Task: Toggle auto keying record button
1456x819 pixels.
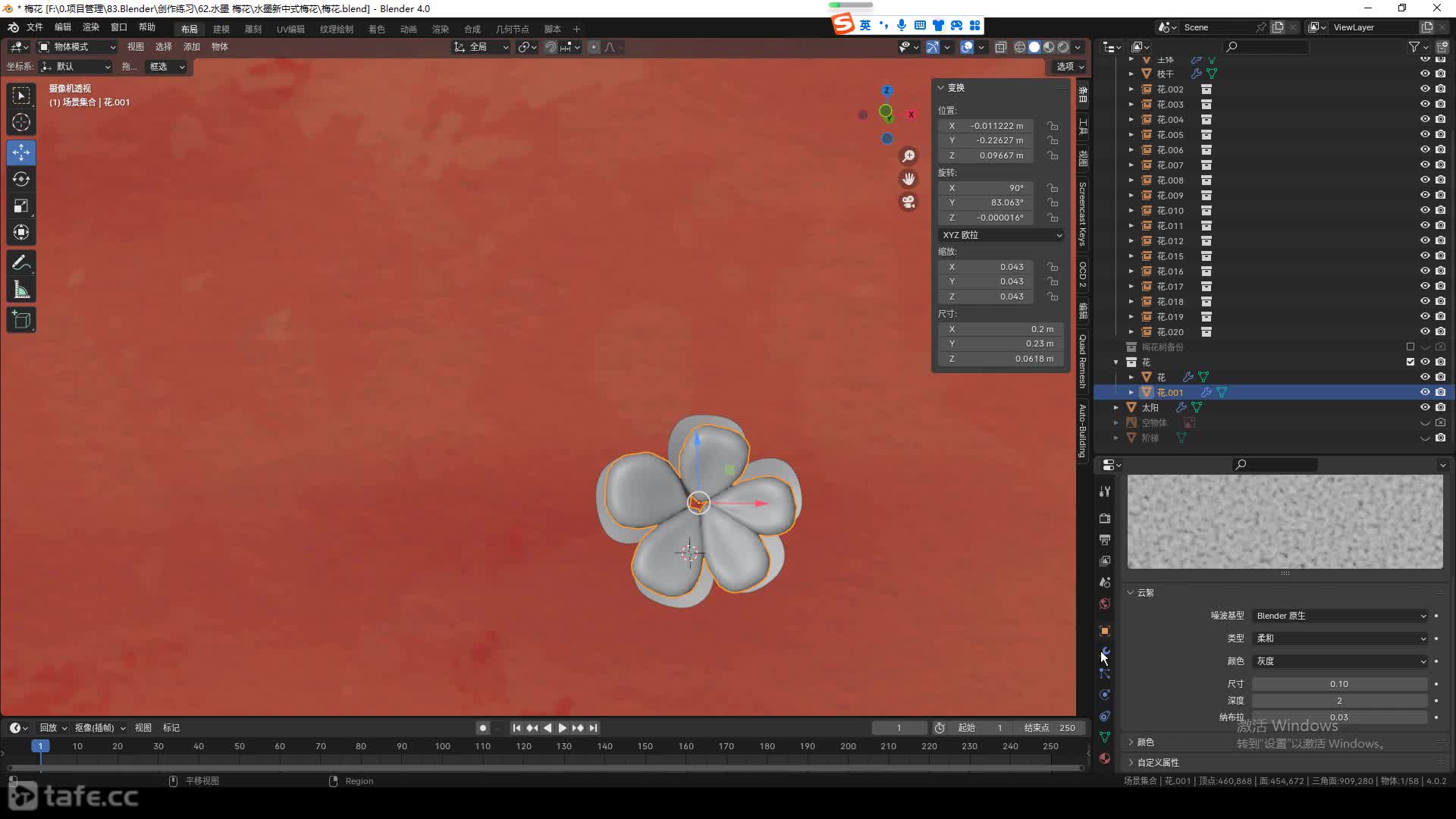Action: pyautogui.click(x=482, y=728)
